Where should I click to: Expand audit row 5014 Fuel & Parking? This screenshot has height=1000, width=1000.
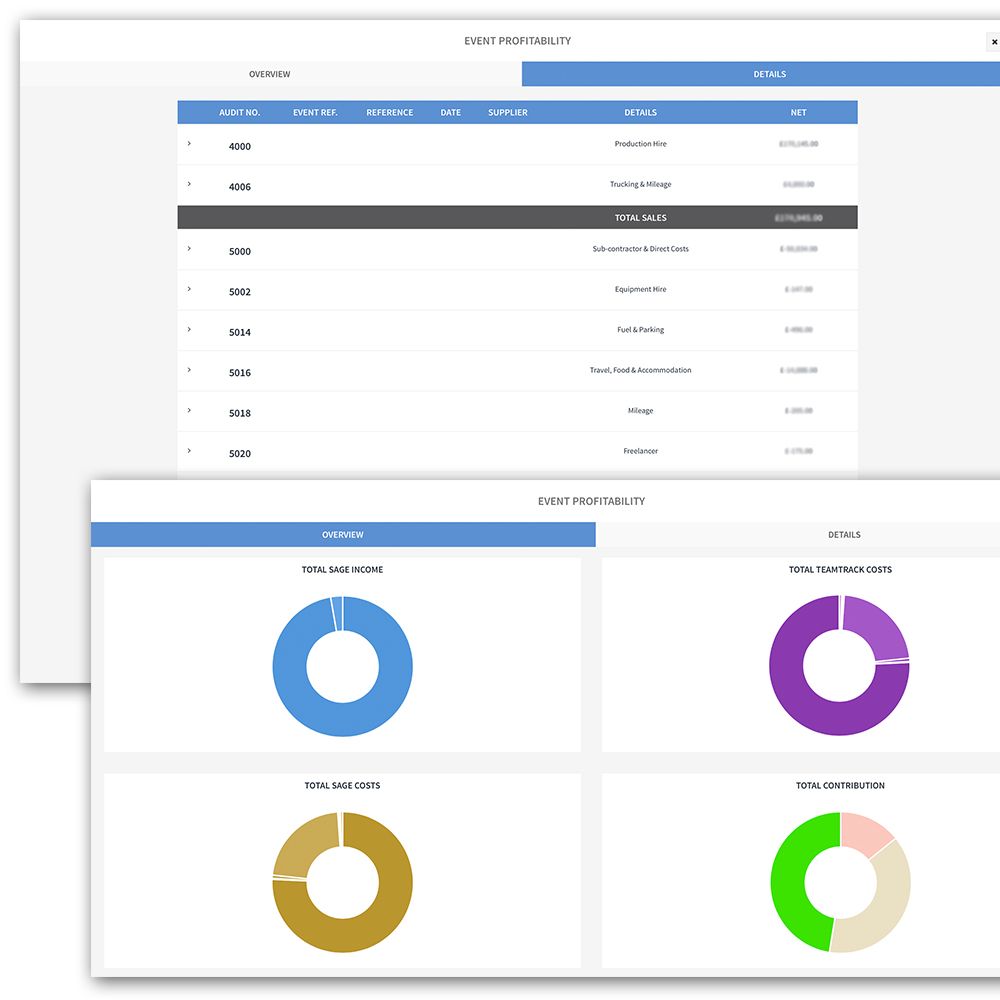click(189, 330)
